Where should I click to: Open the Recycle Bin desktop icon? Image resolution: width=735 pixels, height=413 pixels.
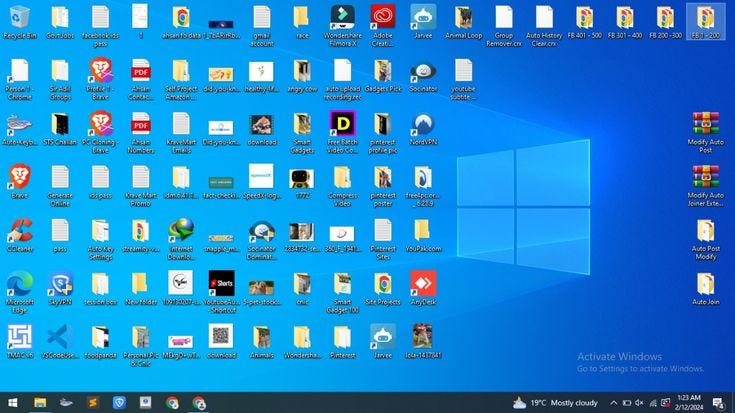[x=20, y=22]
